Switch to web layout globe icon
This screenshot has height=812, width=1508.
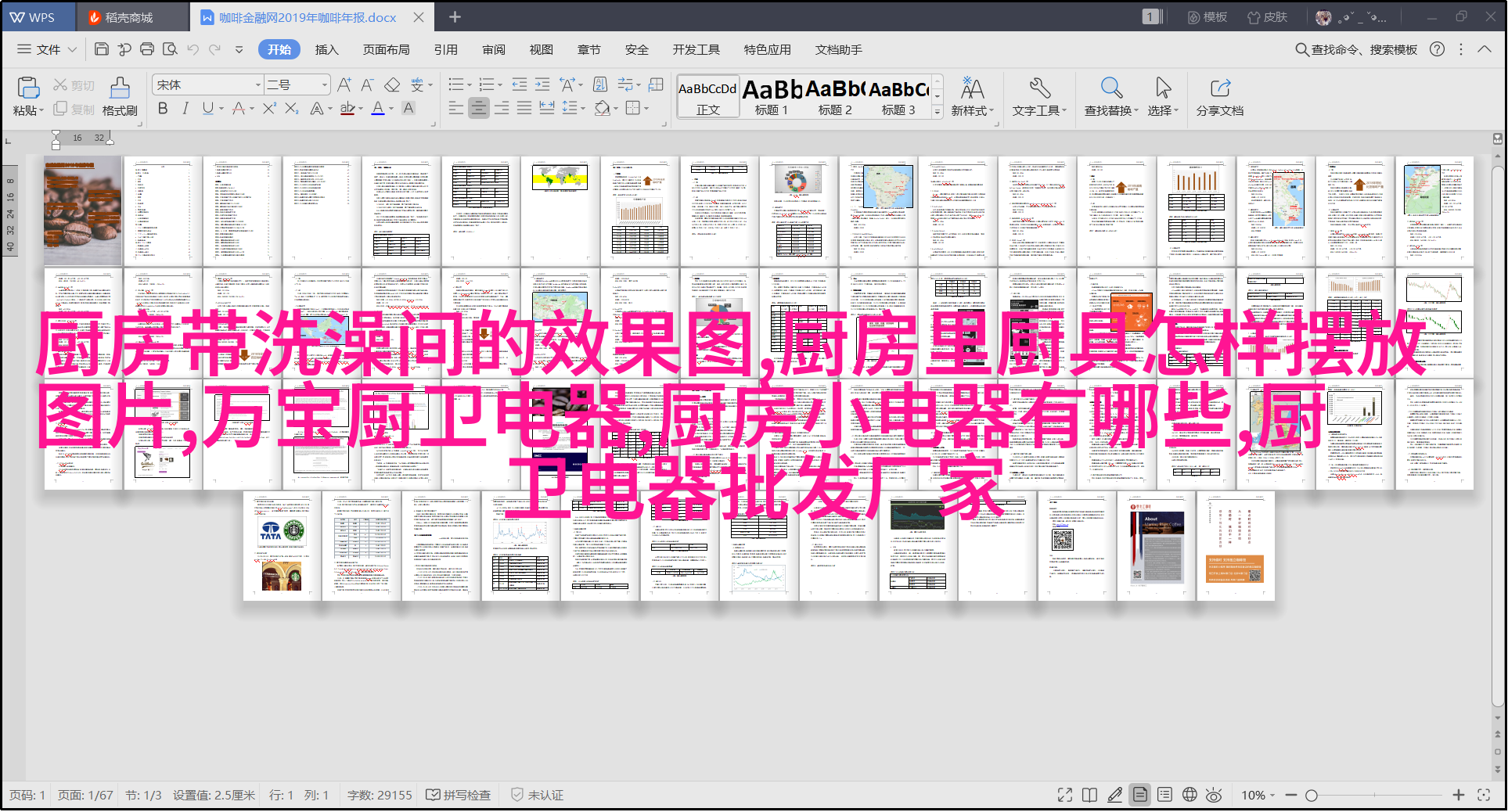(1189, 795)
